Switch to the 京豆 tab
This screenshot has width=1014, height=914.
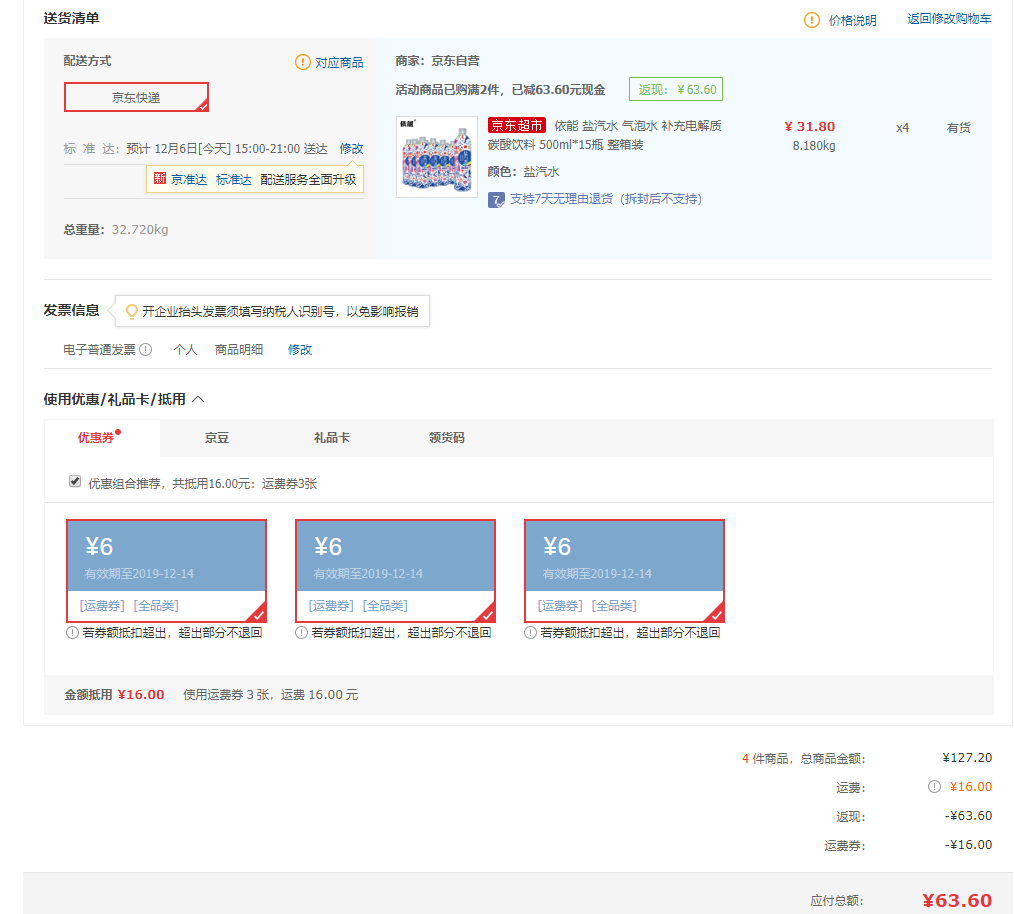(x=217, y=438)
